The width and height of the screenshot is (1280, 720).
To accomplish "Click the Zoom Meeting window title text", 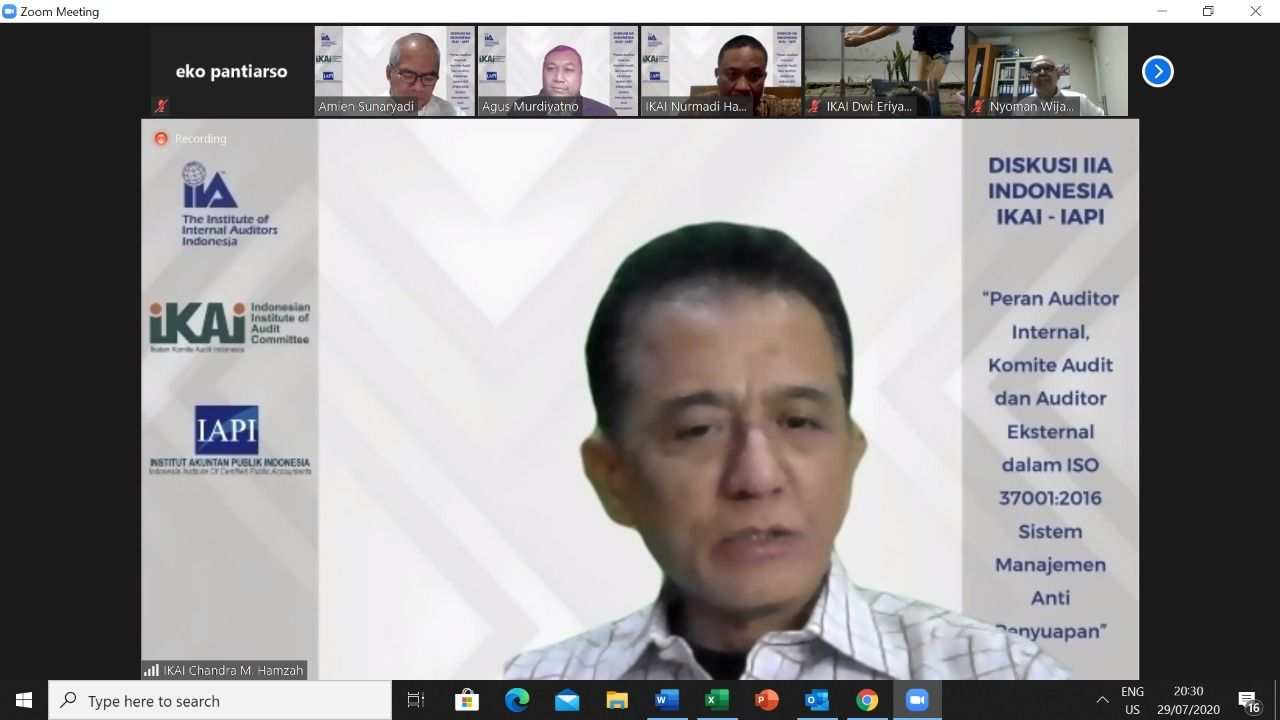I will 60,12.
